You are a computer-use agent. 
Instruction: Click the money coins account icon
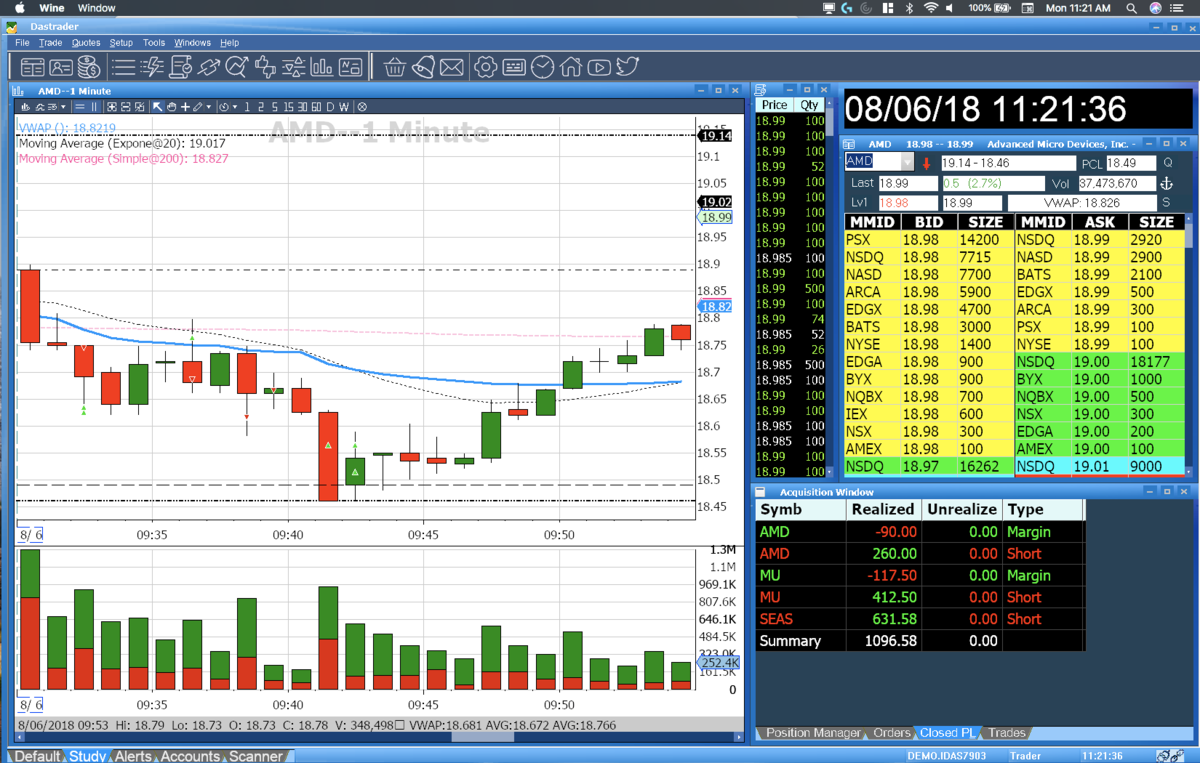click(89, 67)
